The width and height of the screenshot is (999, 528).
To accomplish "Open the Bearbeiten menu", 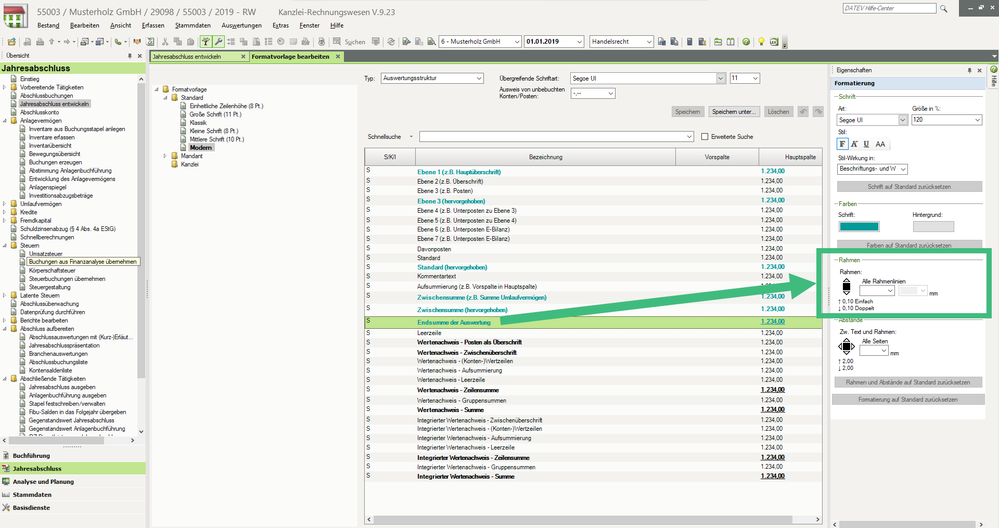I will click(85, 25).
